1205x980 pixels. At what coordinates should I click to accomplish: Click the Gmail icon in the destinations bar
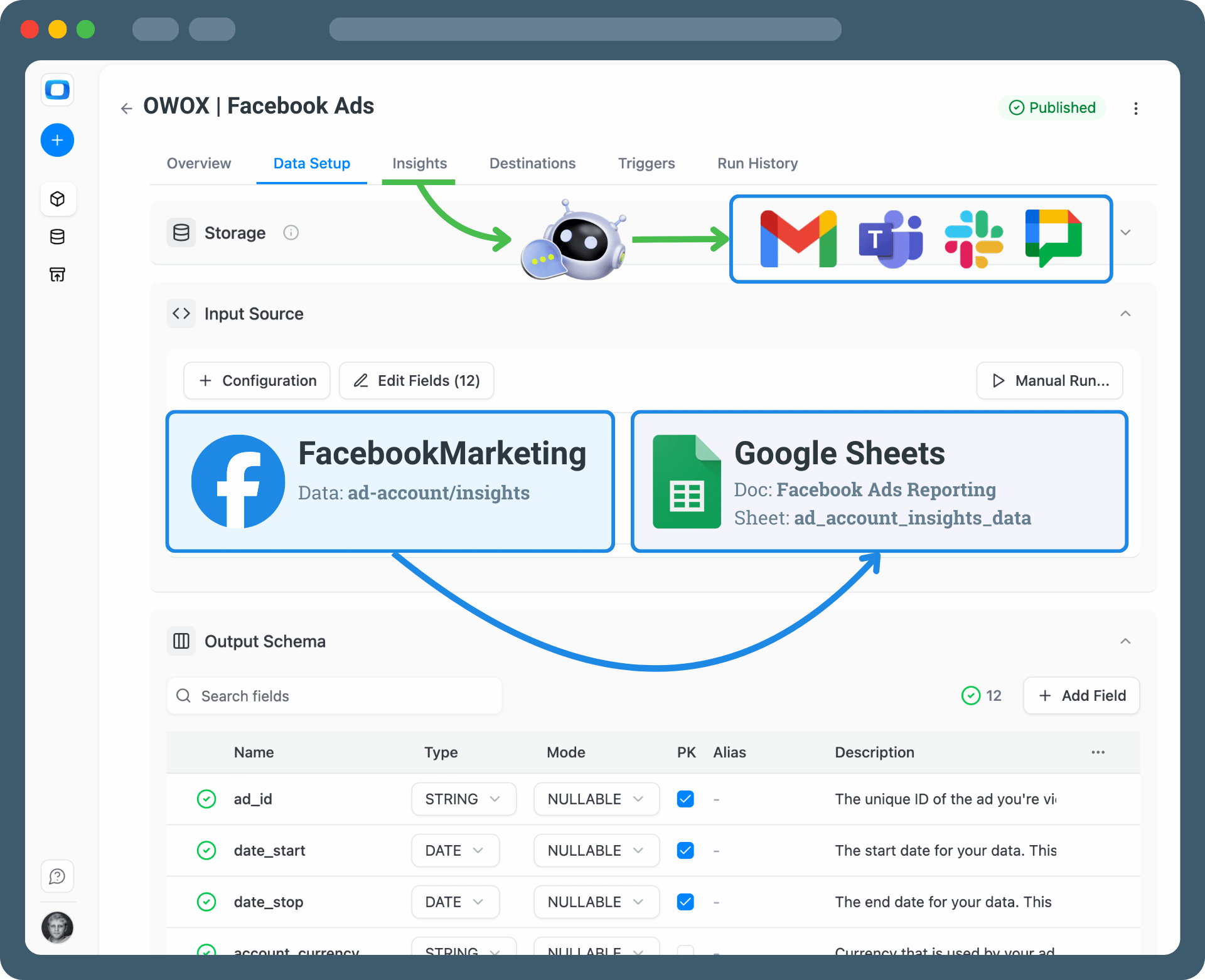coord(798,238)
